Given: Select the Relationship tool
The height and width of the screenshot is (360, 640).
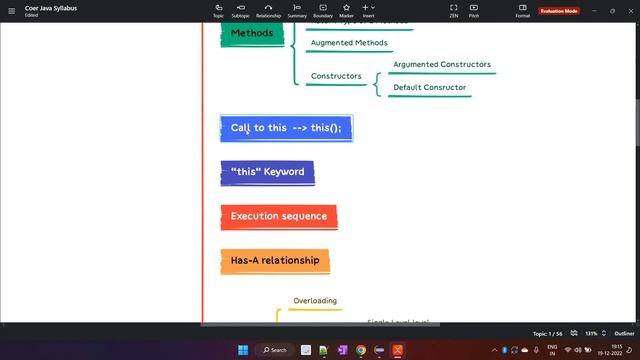Looking at the screenshot, I should [268, 11].
